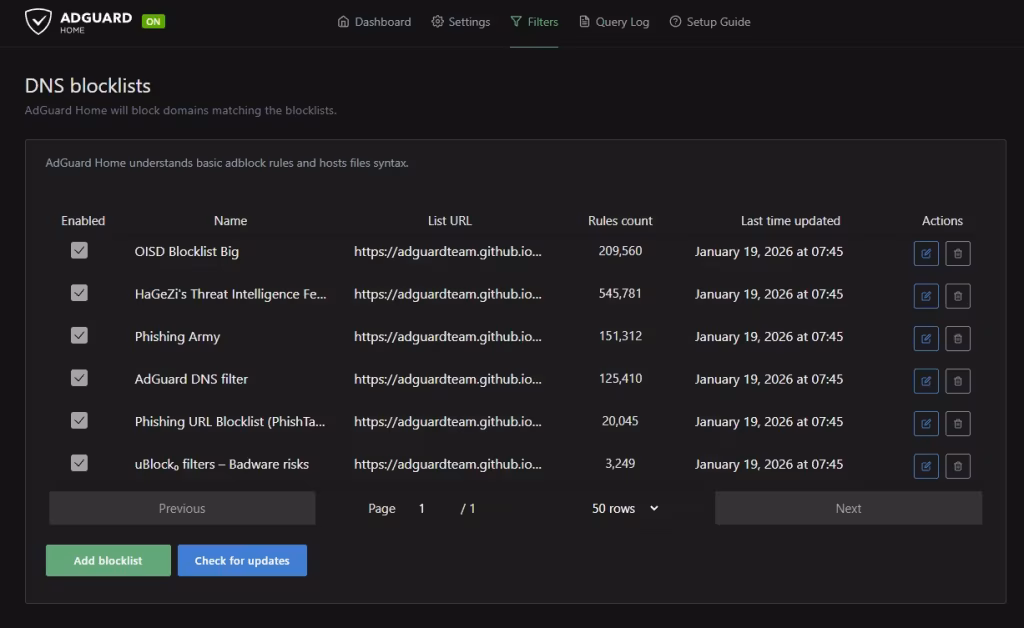Sort by the Name column header
Screen dimensions: 1024x628
[231, 221]
